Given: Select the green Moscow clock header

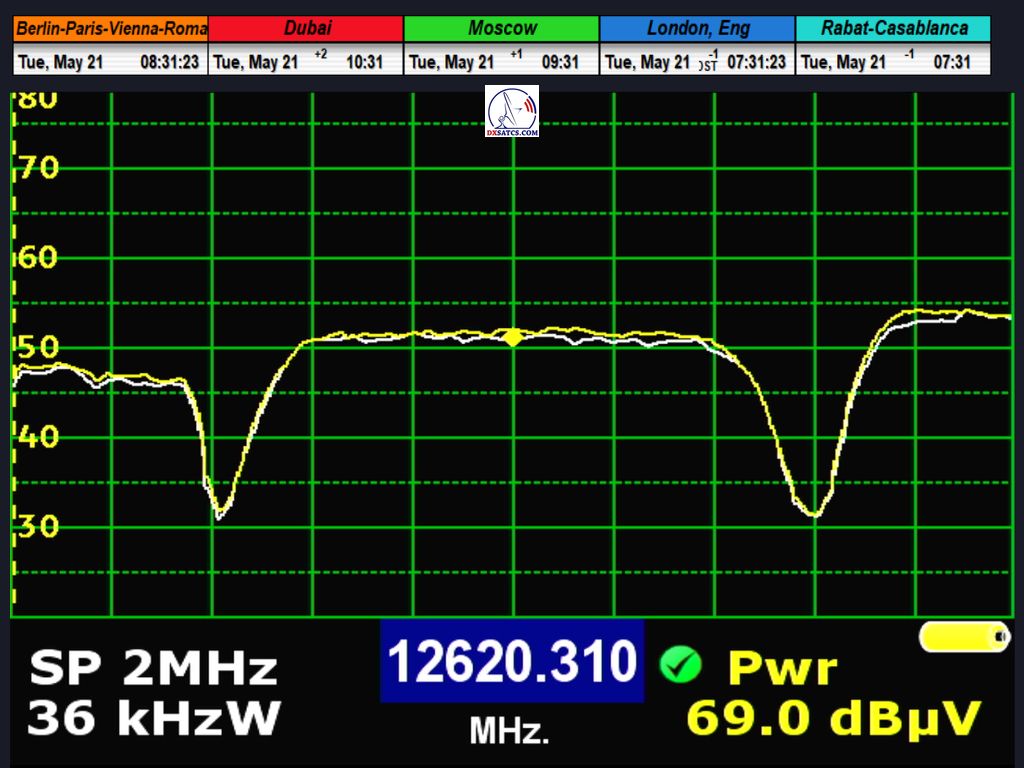Looking at the screenshot, I should pos(502,28).
